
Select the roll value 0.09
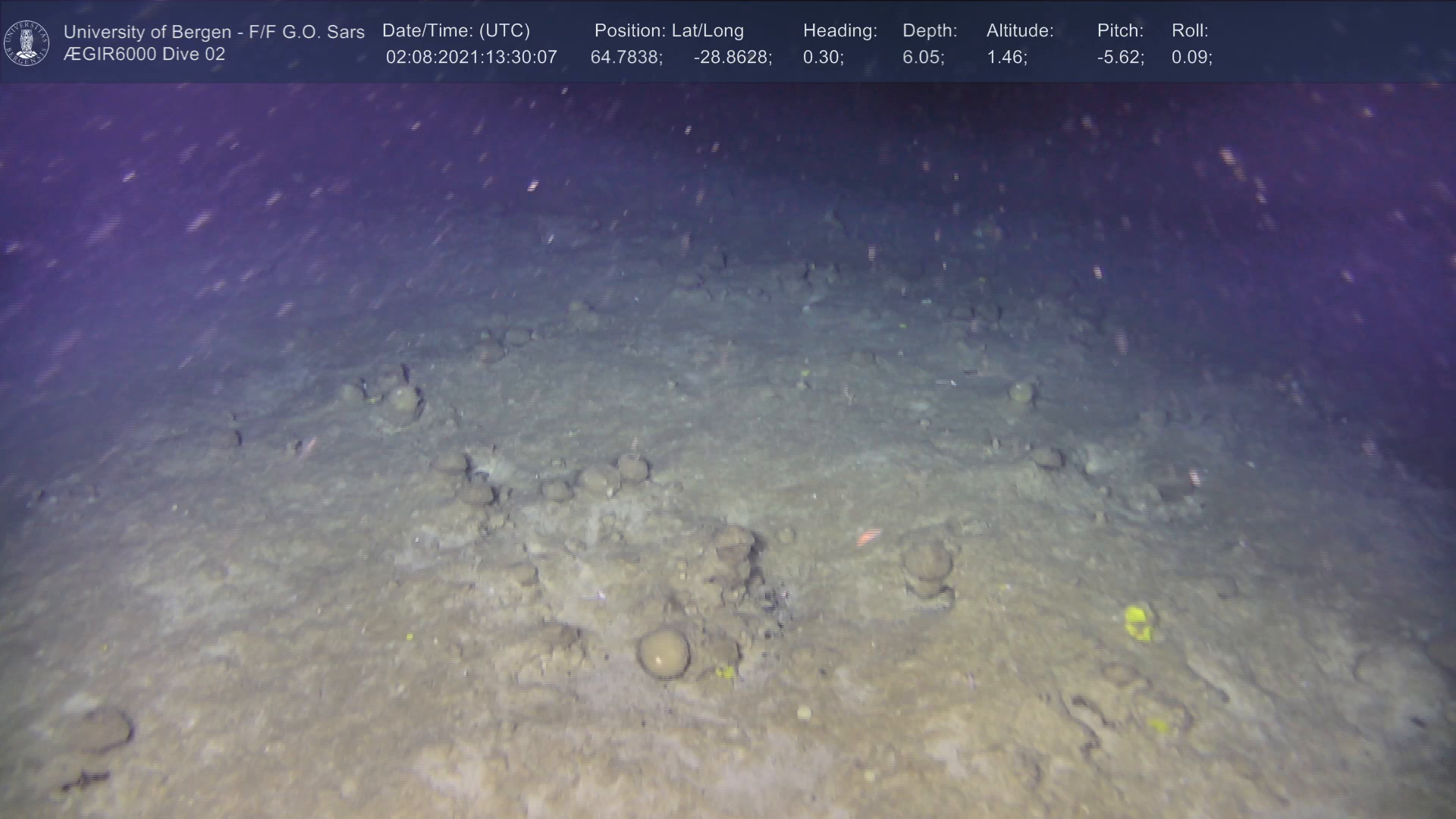click(x=1191, y=58)
